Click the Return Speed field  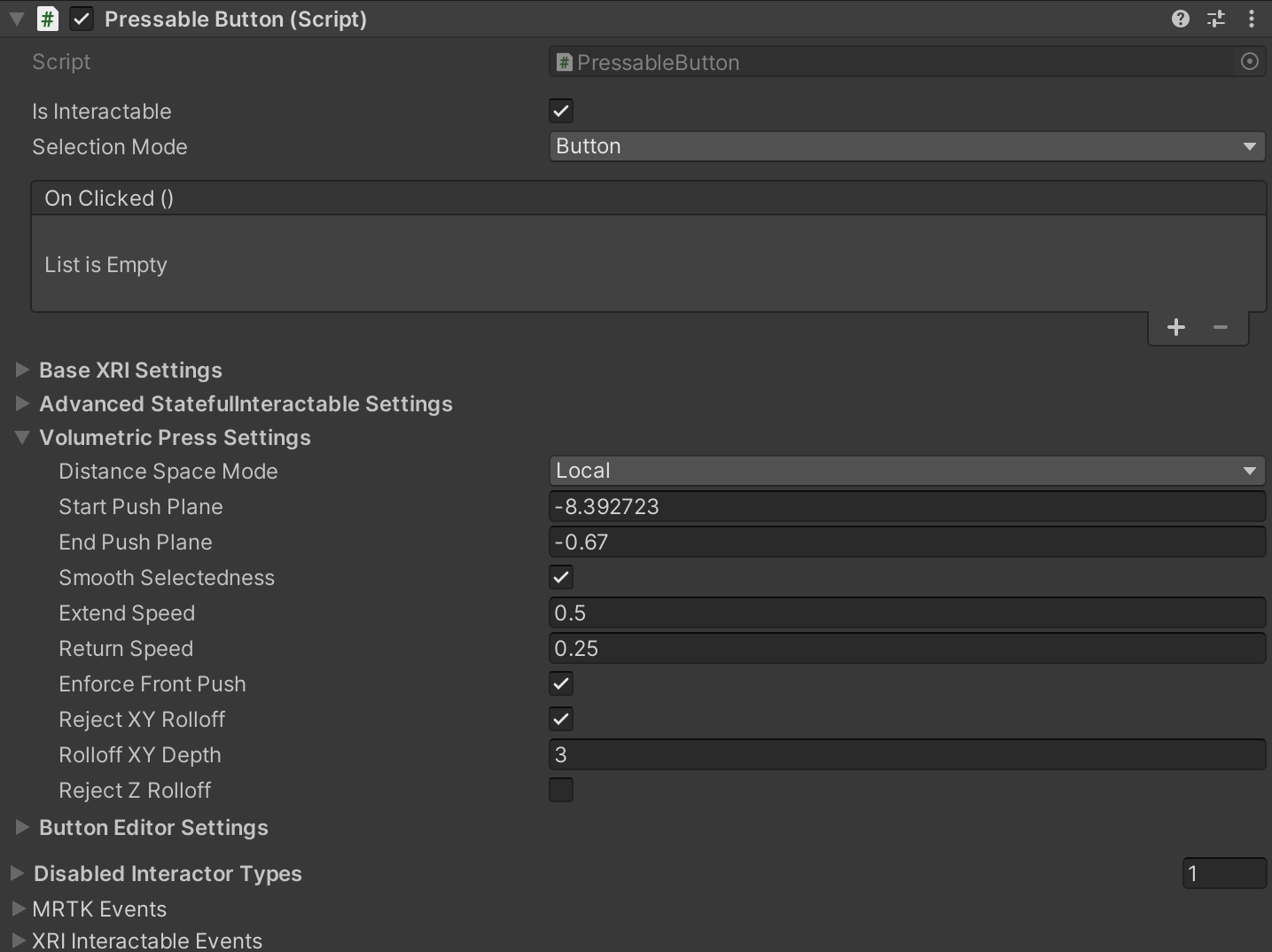click(907, 648)
